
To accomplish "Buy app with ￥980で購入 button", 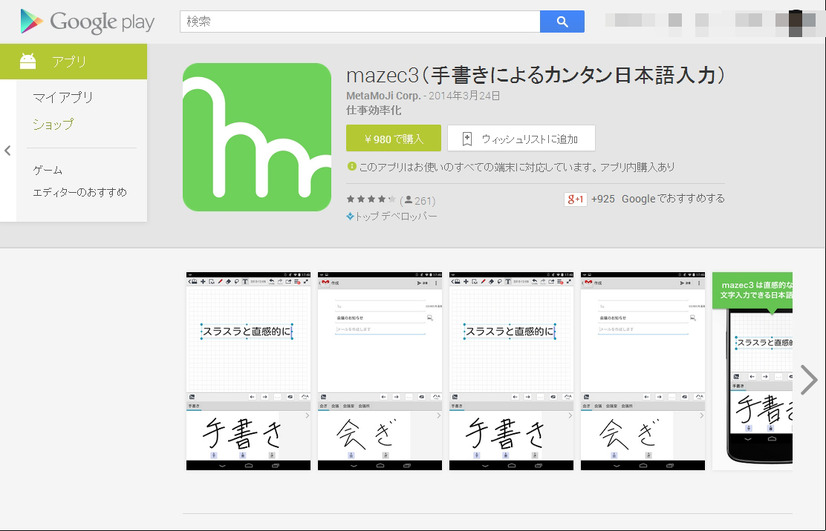I will 394,139.
